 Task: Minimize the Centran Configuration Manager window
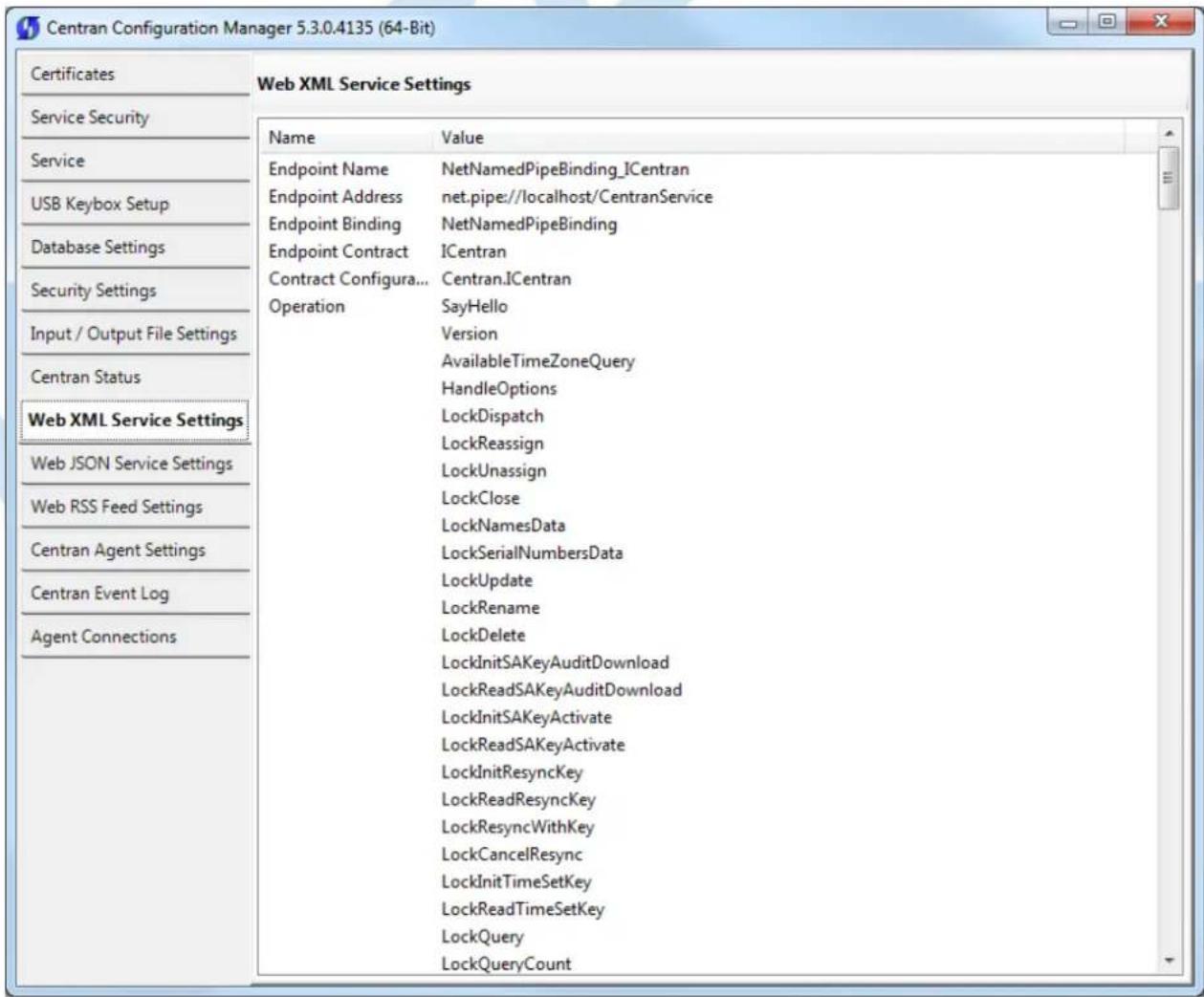[1069, 21]
